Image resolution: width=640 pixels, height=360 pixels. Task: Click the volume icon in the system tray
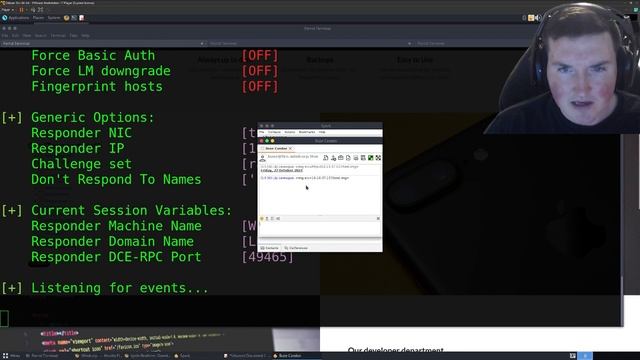tap(538, 18)
